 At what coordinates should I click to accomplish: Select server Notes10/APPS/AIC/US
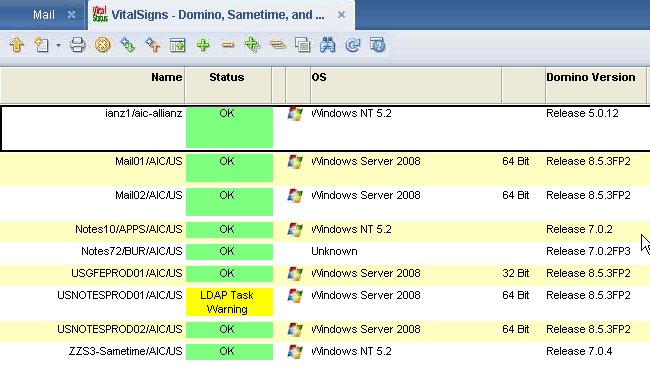tap(129, 229)
